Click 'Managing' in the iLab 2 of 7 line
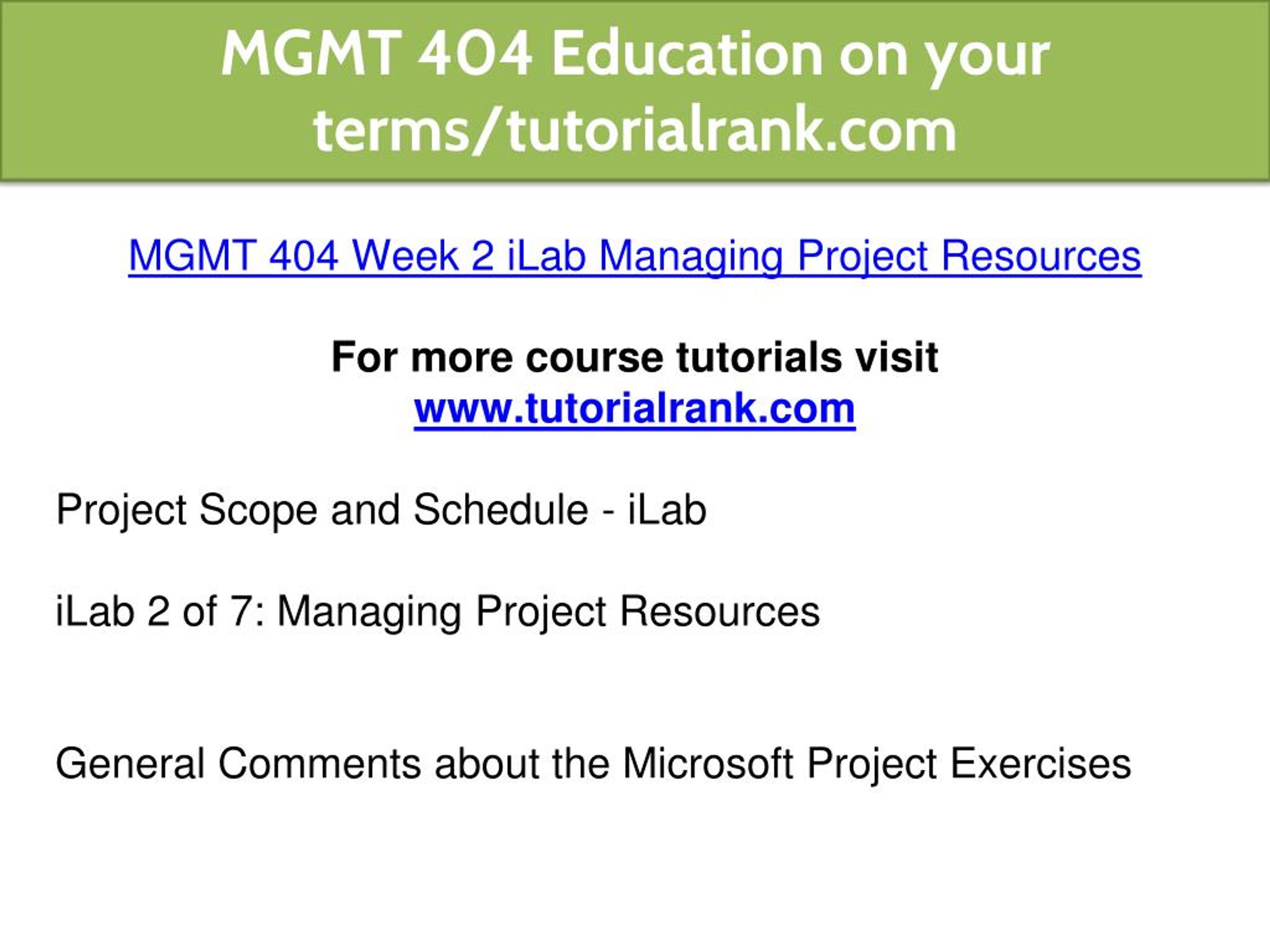Image resolution: width=1270 pixels, height=952 pixels. point(370,612)
